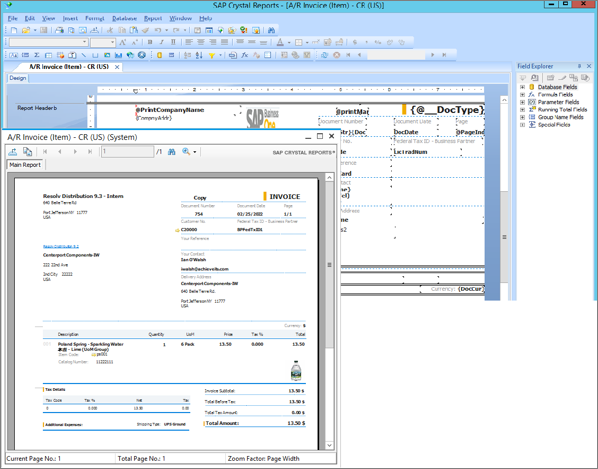Toggle Underline formatting
This screenshot has width=598, height=469.
pos(173,42)
